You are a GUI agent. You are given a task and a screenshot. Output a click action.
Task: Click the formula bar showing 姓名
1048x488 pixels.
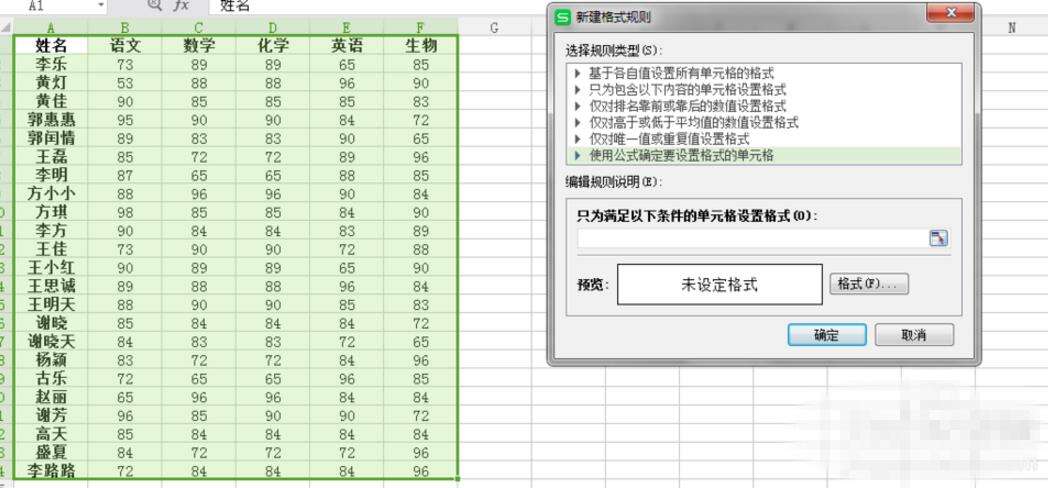tap(628, 6)
